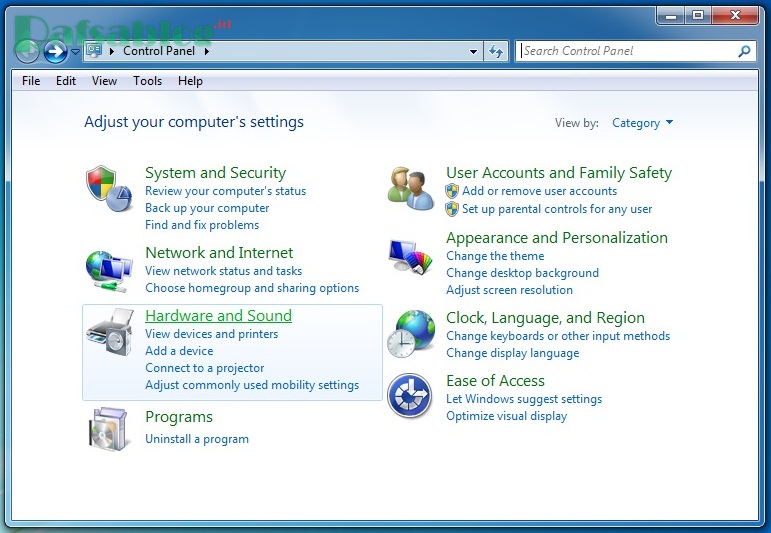Open the Programs heading link
The width and height of the screenshot is (771, 533).
point(179,417)
